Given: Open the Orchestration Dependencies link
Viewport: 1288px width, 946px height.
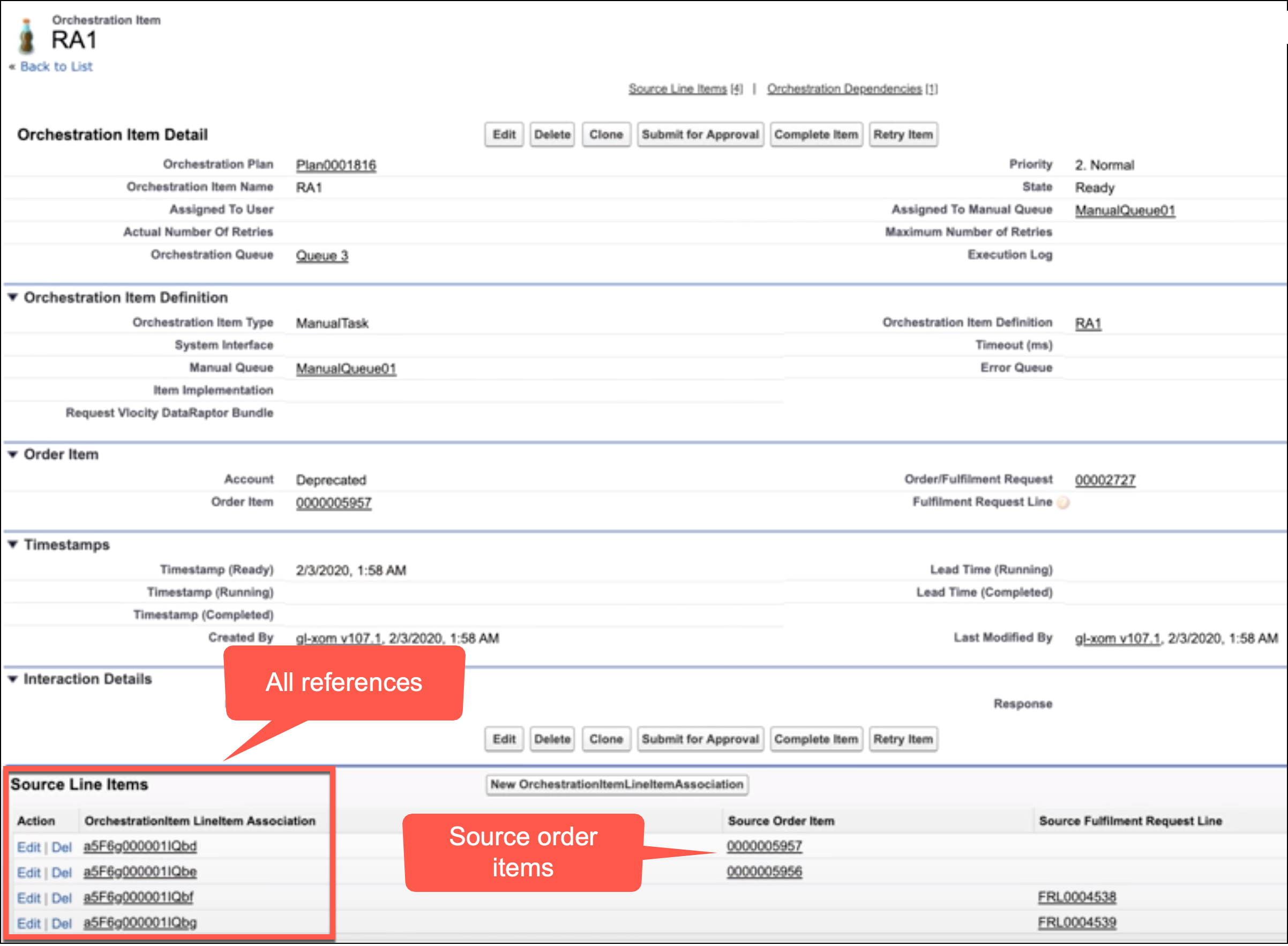Looking at the screenshot, I should pyautogui.click(x=845, y=88).
